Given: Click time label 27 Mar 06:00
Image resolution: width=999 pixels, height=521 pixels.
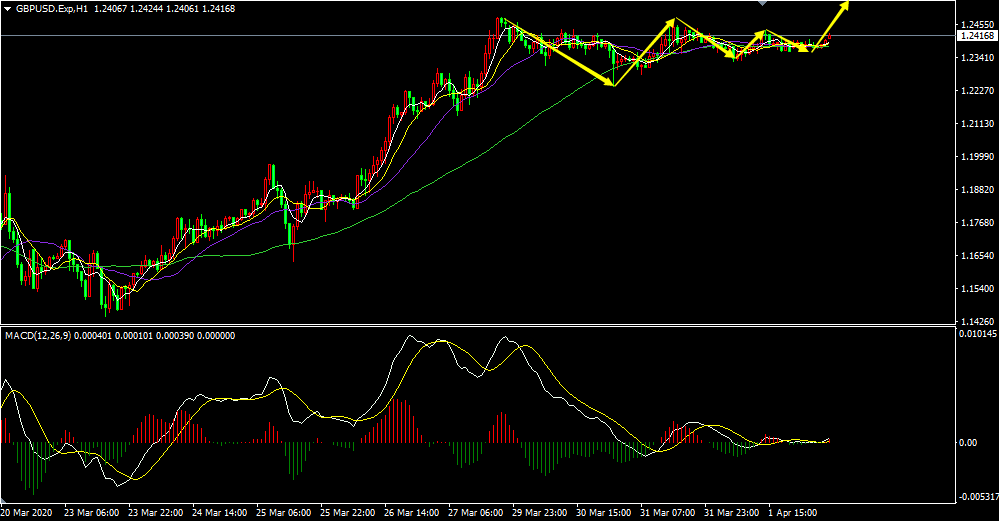Looking at the screenshot, I should [475, 513].
